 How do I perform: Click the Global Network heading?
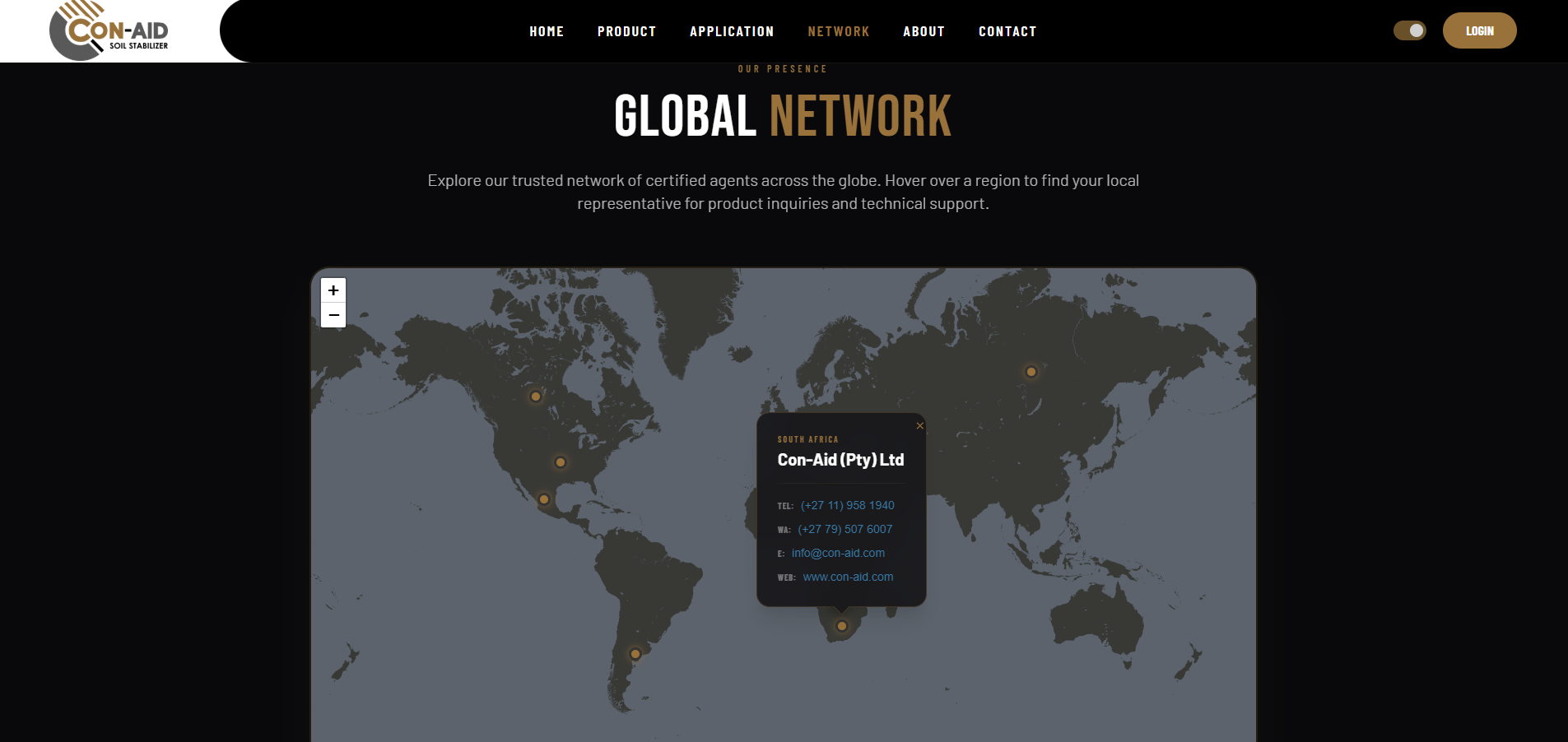pos(783,116)
